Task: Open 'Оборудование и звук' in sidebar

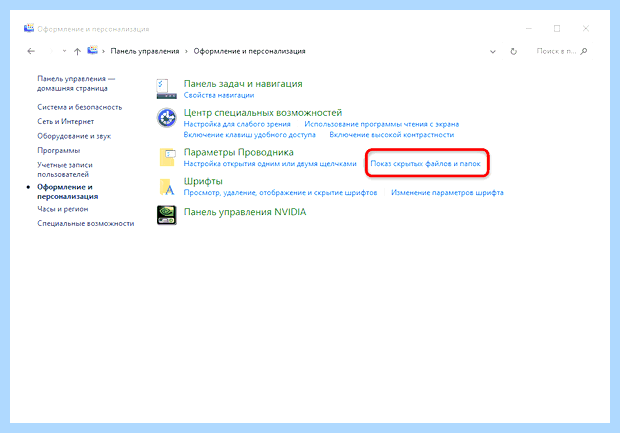Action: tap(74, 136)
